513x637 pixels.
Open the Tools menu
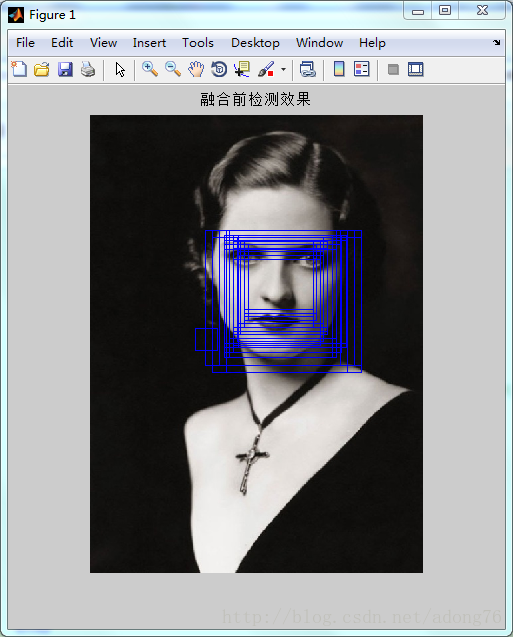pyautogui.click(x=198, y=43)
